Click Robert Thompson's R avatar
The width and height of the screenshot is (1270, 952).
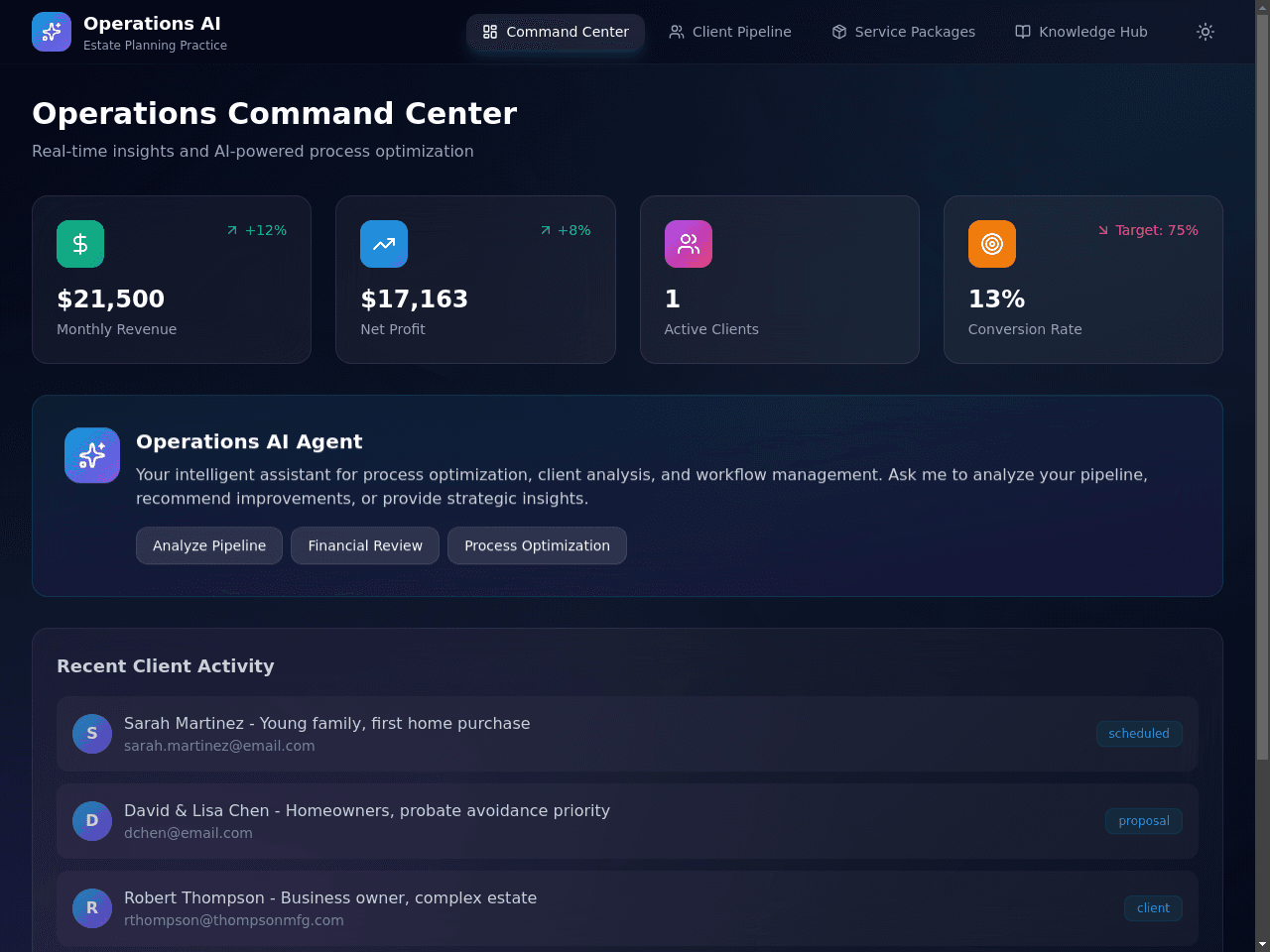[92, 908]
